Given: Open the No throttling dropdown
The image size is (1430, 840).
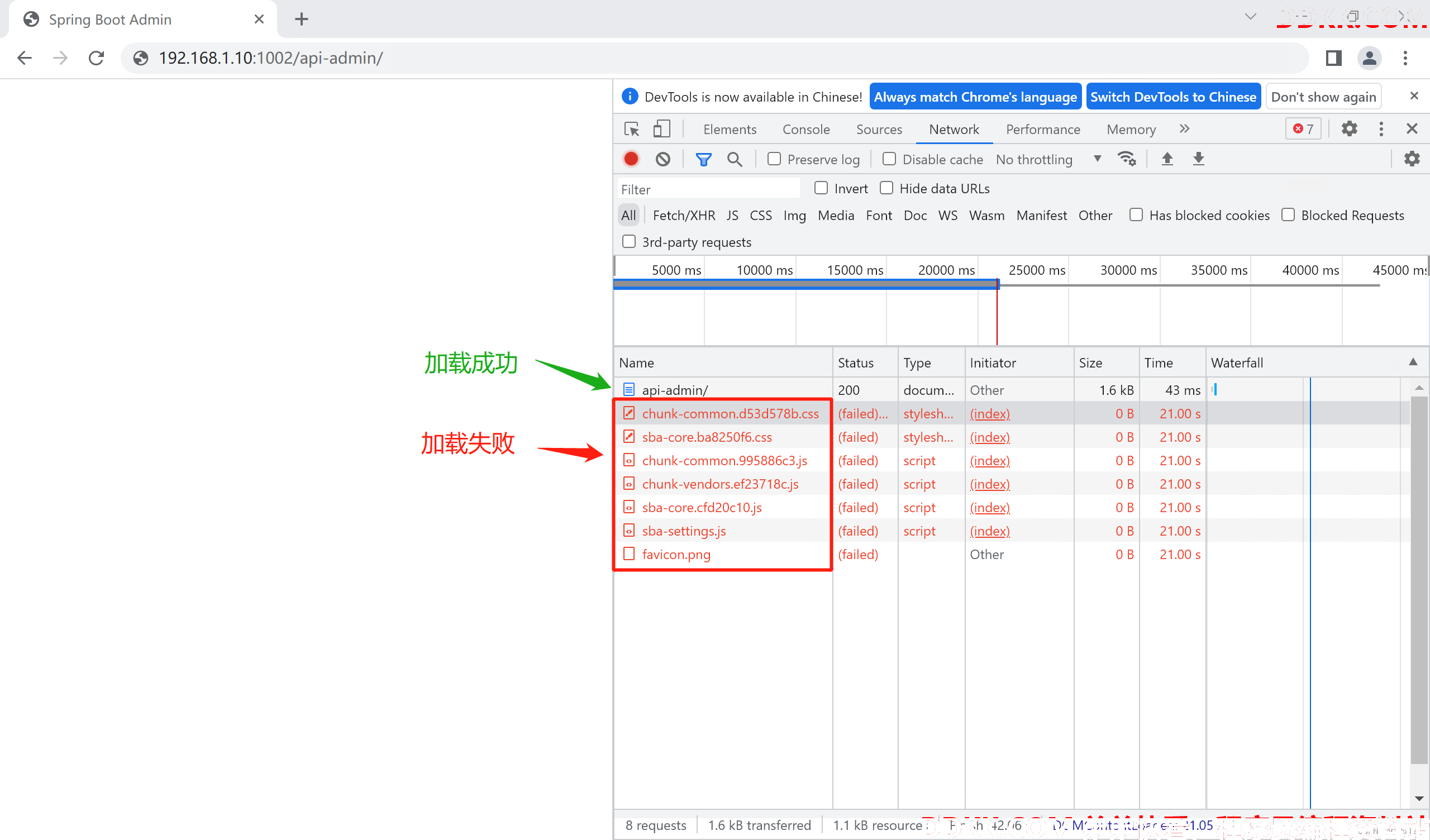Looking at the screenshot, I should pyautogui.click(x=1048, y=160).
